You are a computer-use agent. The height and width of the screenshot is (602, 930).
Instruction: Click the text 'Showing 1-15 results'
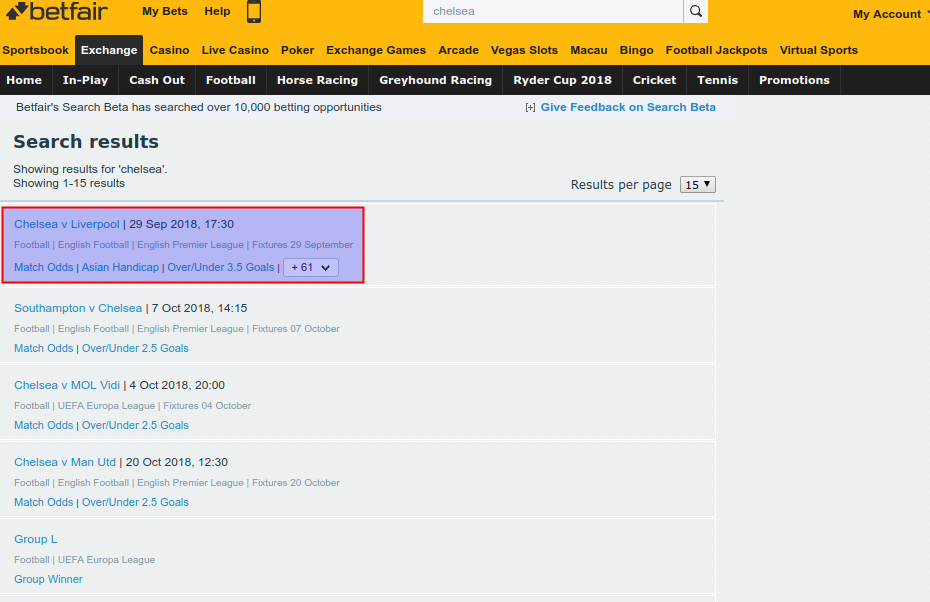point(69,183)
